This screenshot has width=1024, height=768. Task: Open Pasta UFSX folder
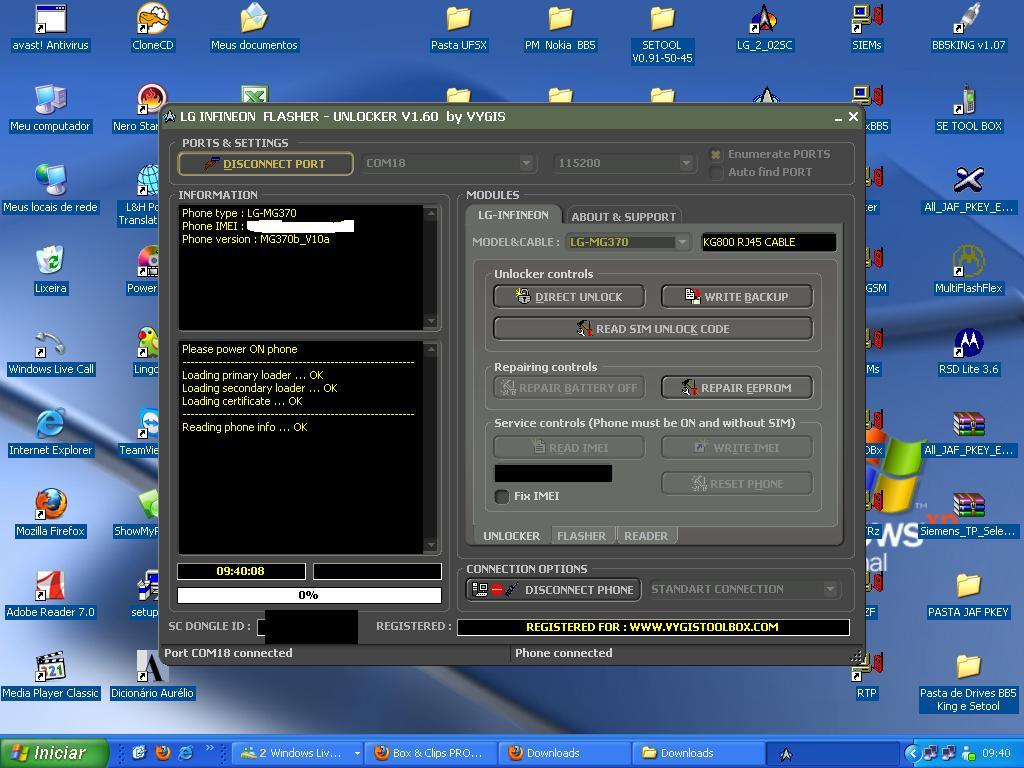(458, 27)
